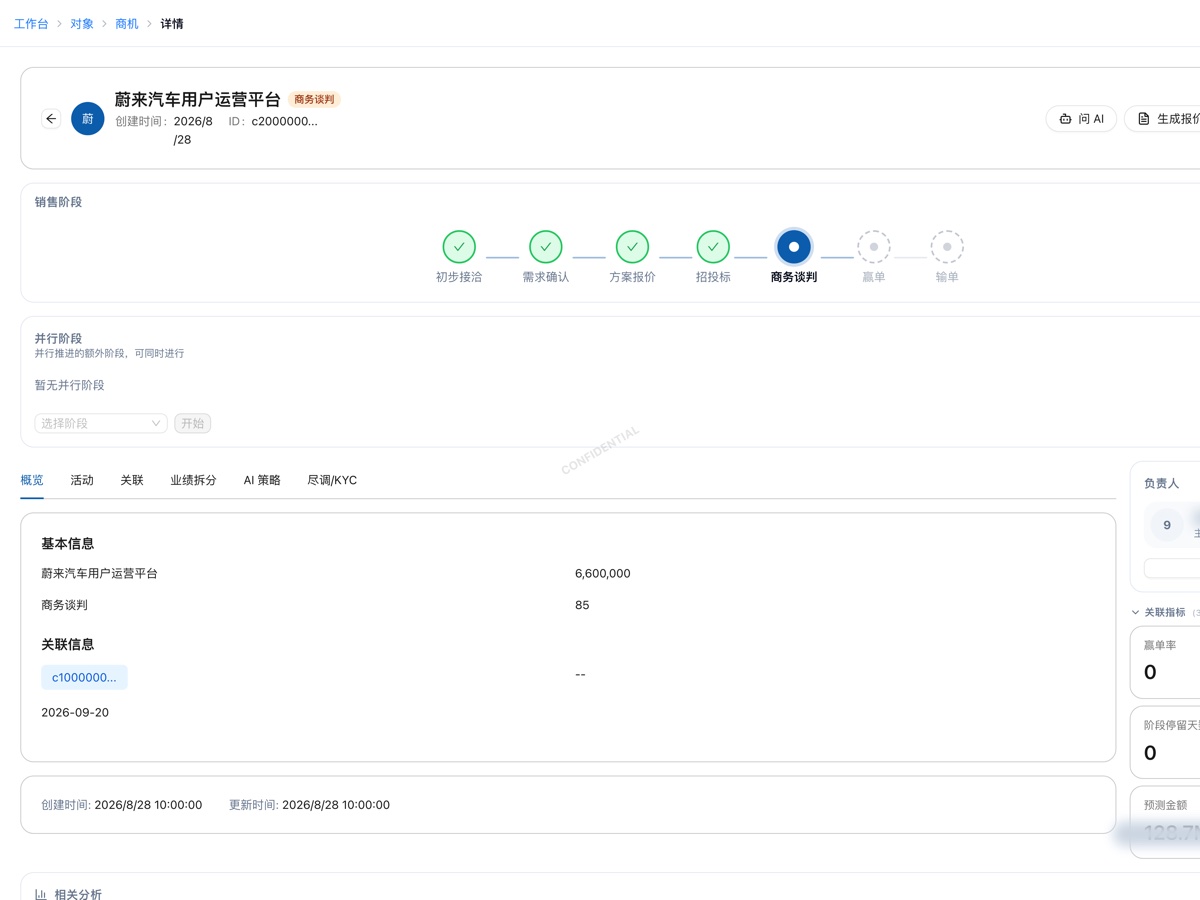Click the 生成报价 button

click(1163, 119)
